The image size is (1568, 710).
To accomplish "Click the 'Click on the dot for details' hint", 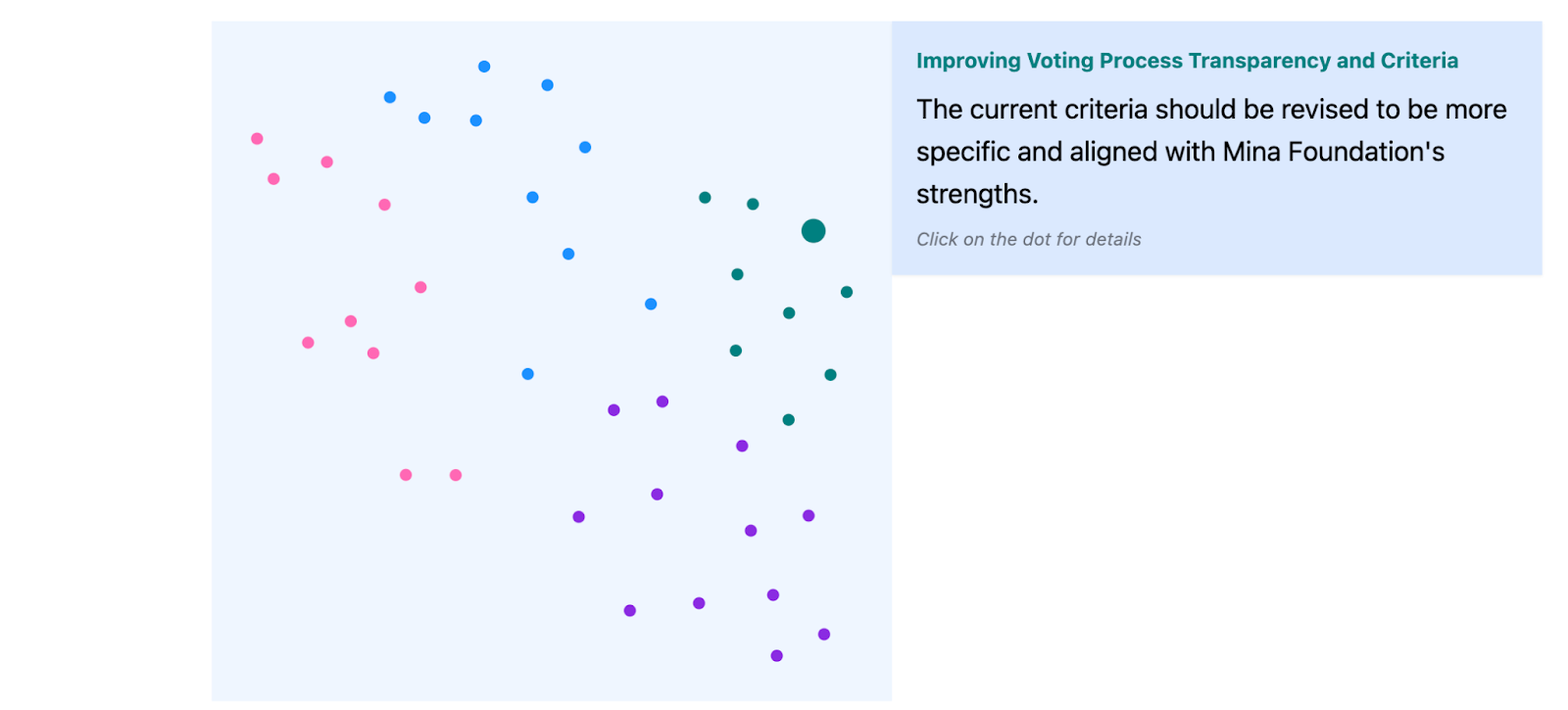I will pos(1029,239).
